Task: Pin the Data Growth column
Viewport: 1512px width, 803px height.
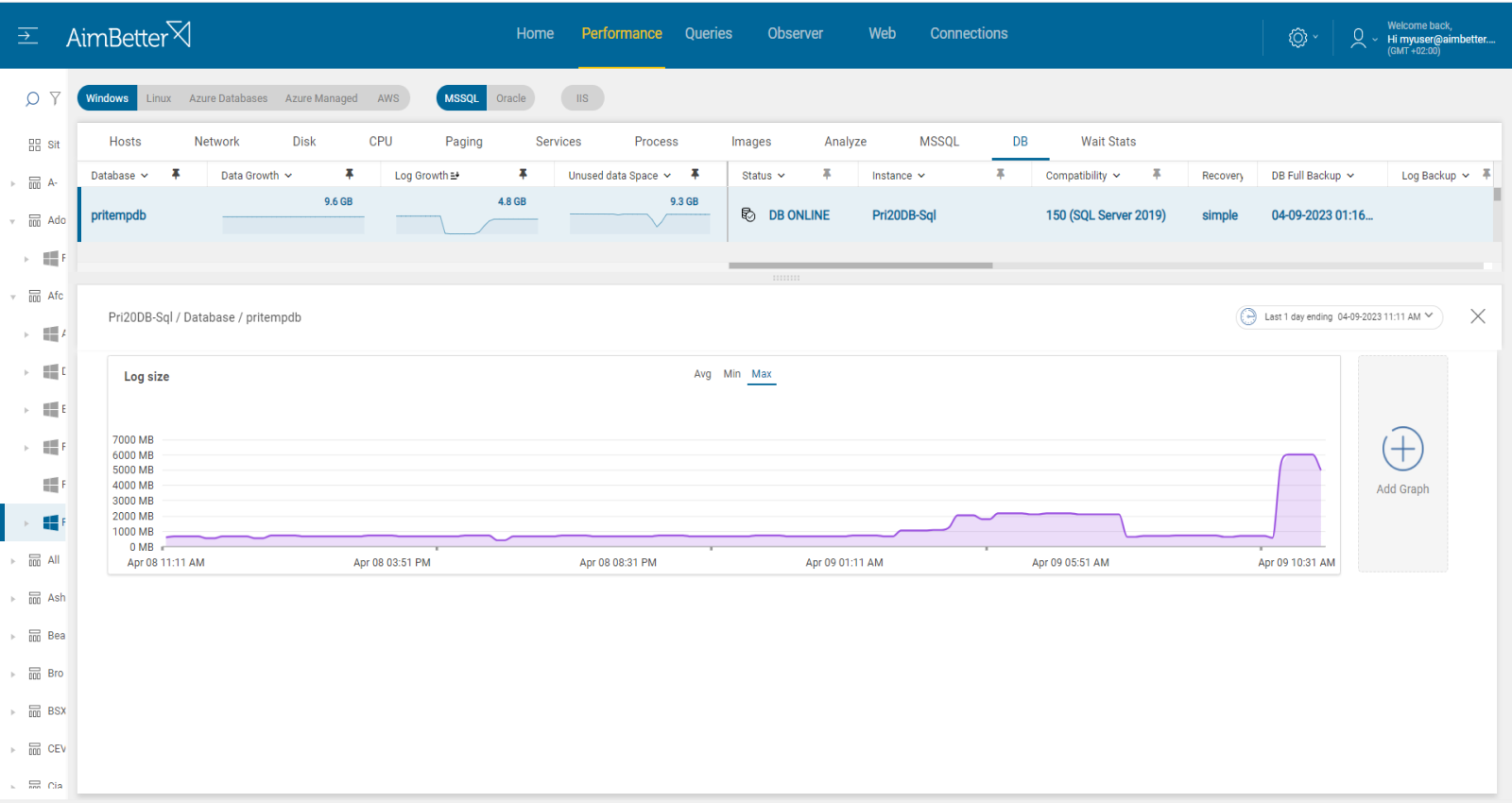Action: pos(350,175)
